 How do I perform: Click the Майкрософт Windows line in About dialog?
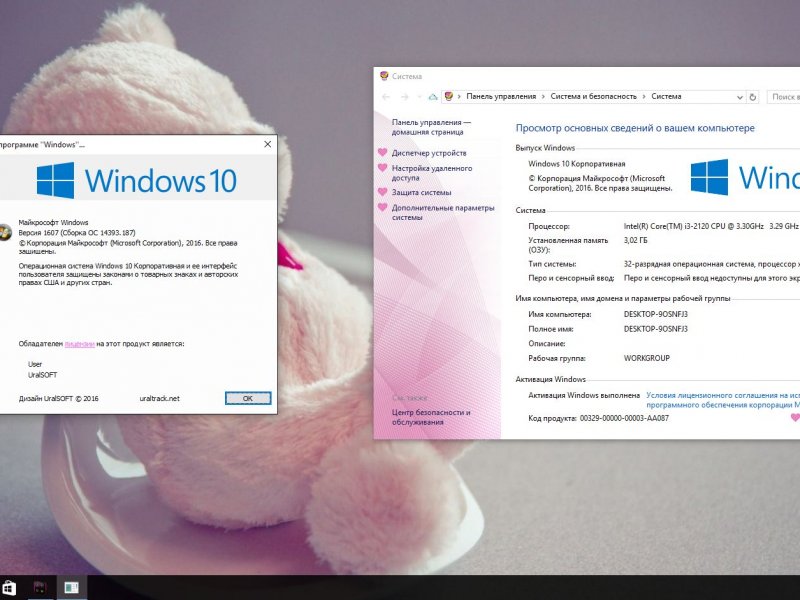(54, 222)
